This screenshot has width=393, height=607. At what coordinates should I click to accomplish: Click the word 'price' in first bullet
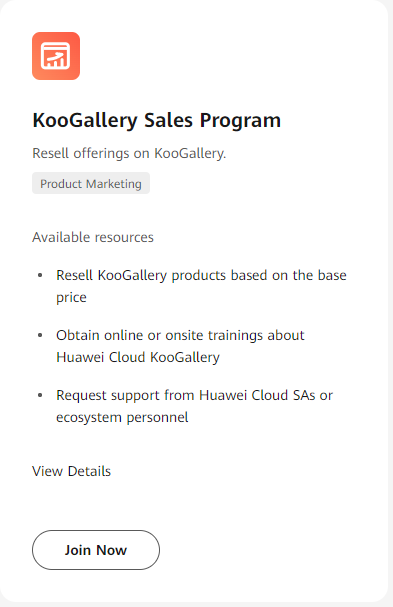pos(71,298)
